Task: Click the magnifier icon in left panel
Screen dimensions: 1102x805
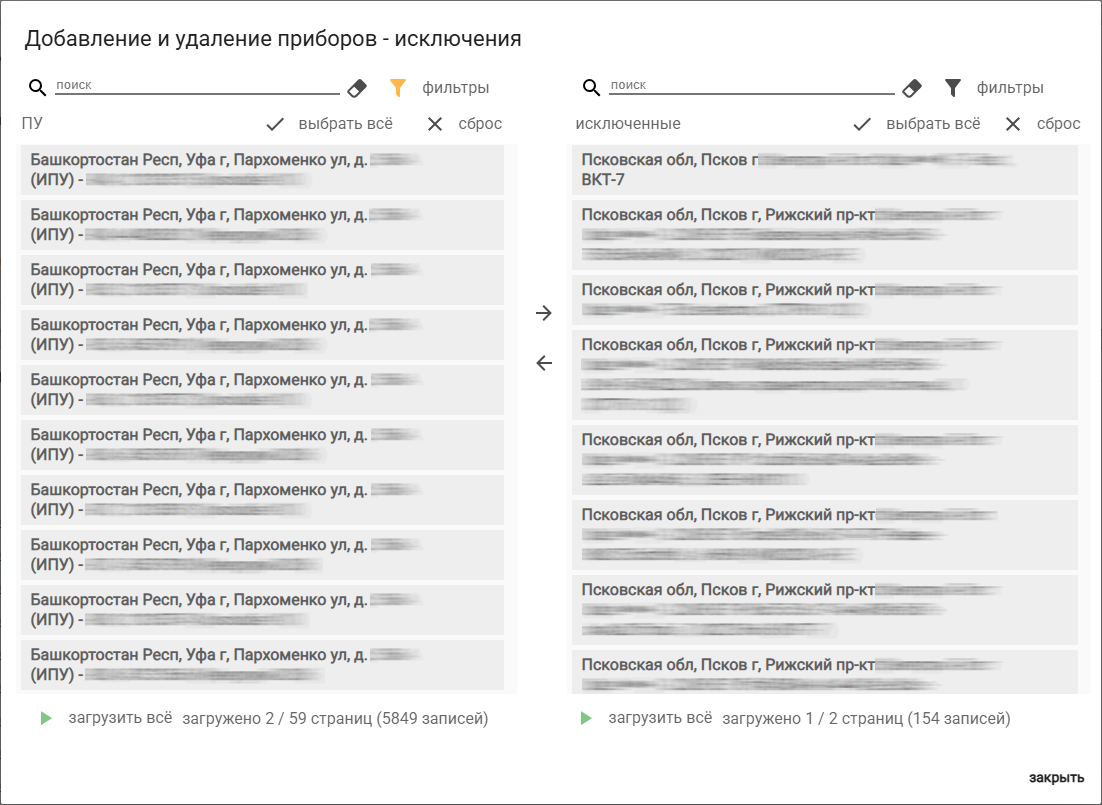Action: [x=38, y=88]
